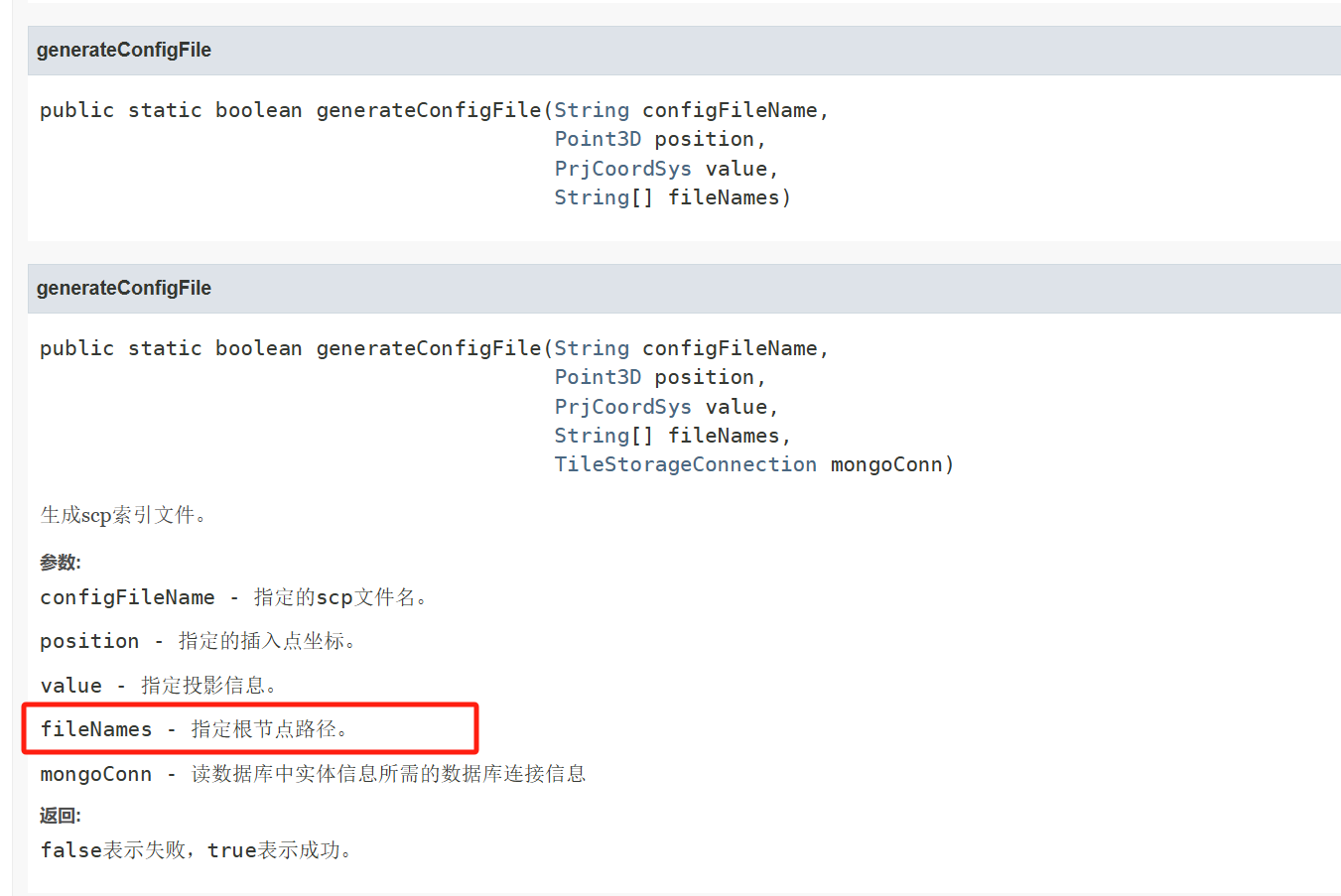Open PrjCoordSys link in first method signature
This screenshot has width=1341, height=896.
622,169
